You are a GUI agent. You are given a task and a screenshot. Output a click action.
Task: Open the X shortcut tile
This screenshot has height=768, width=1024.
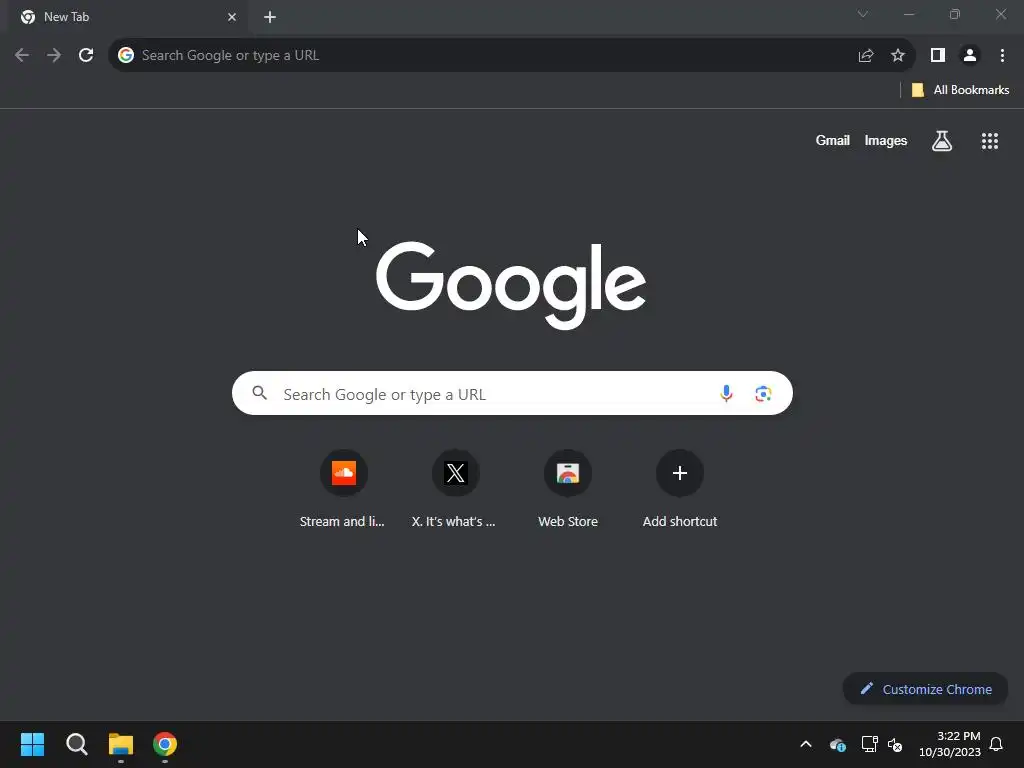point(455,488)
